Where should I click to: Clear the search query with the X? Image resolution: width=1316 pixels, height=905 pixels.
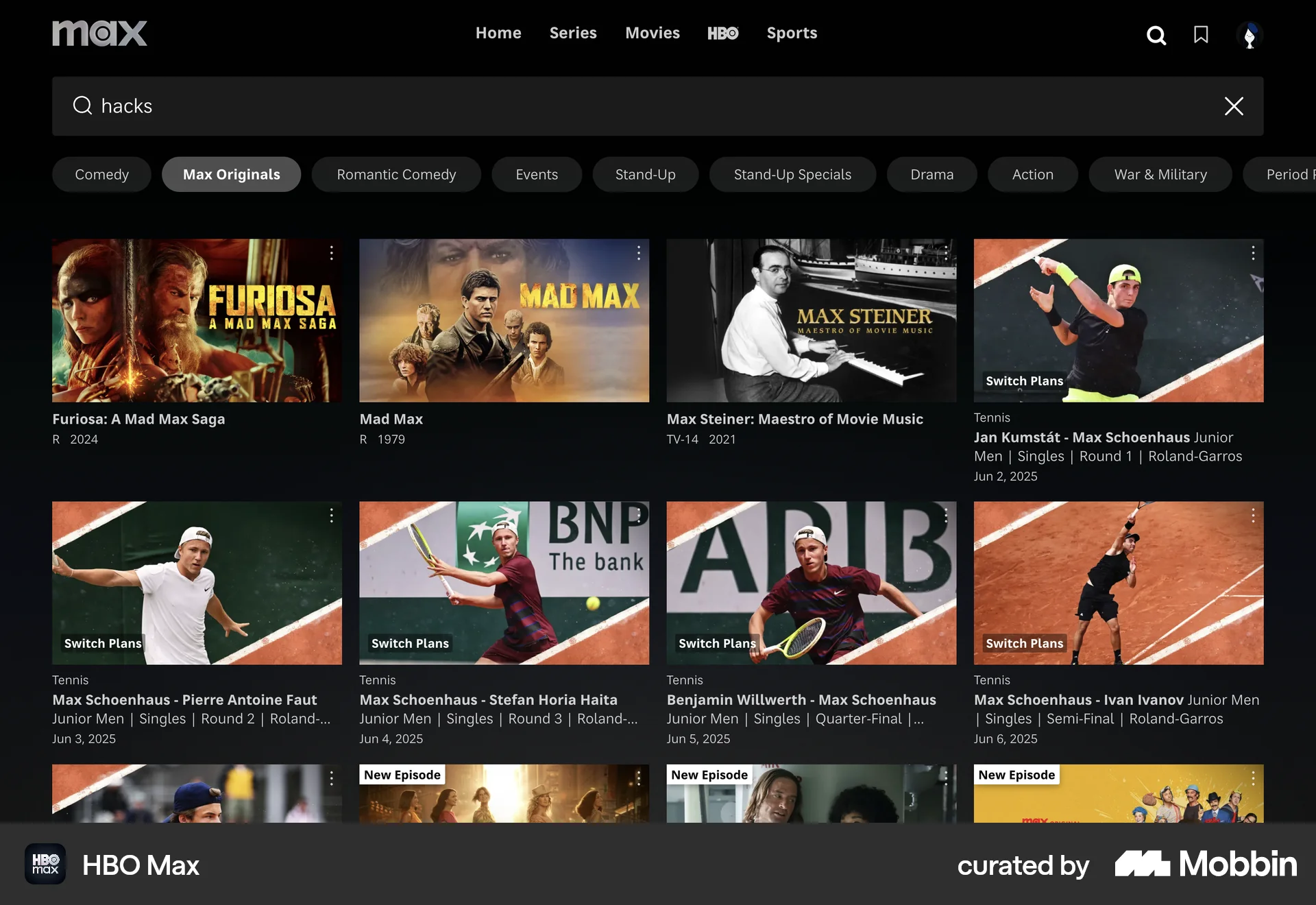click(x=1233, y=106)
